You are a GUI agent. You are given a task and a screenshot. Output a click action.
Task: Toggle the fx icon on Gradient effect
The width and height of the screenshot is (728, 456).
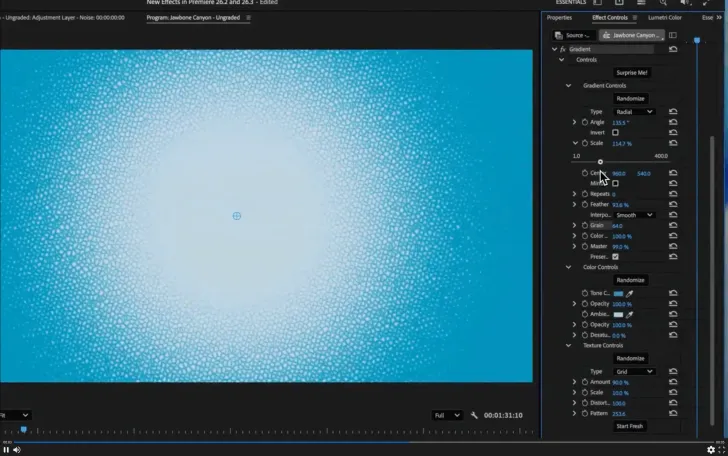click(x=563, y=49)
